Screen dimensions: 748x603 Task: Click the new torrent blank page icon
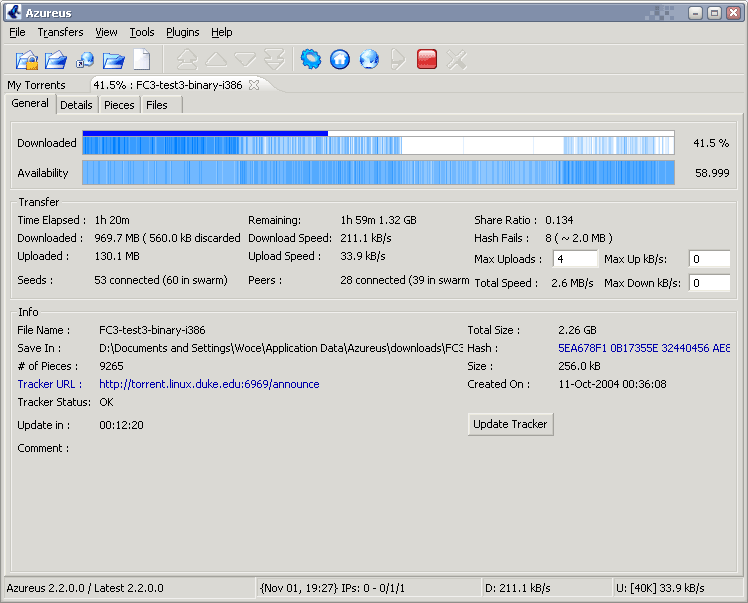142,60
